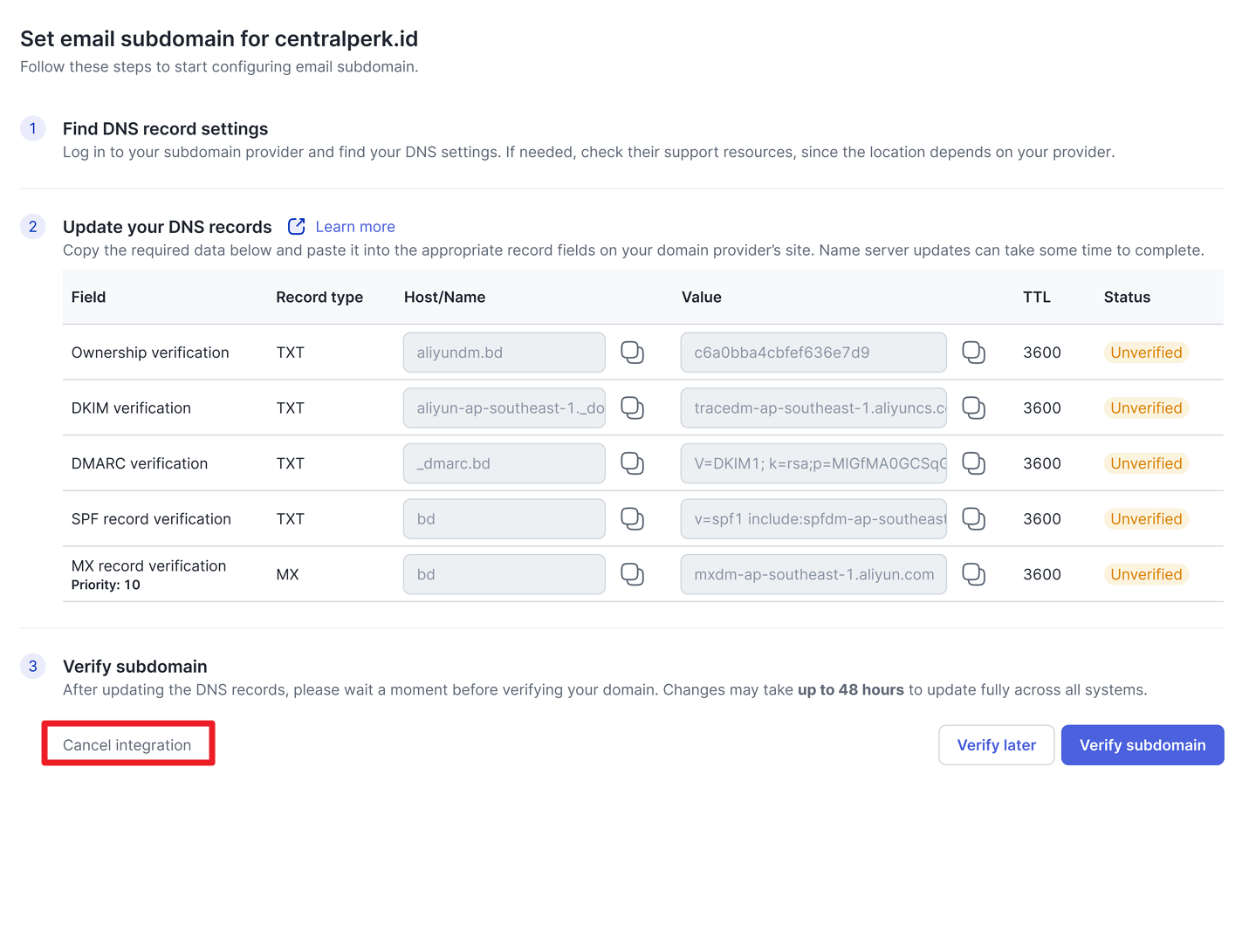Copy the DKIM verification value
The width and height of the screenshot is (1249, 952).
973,408
